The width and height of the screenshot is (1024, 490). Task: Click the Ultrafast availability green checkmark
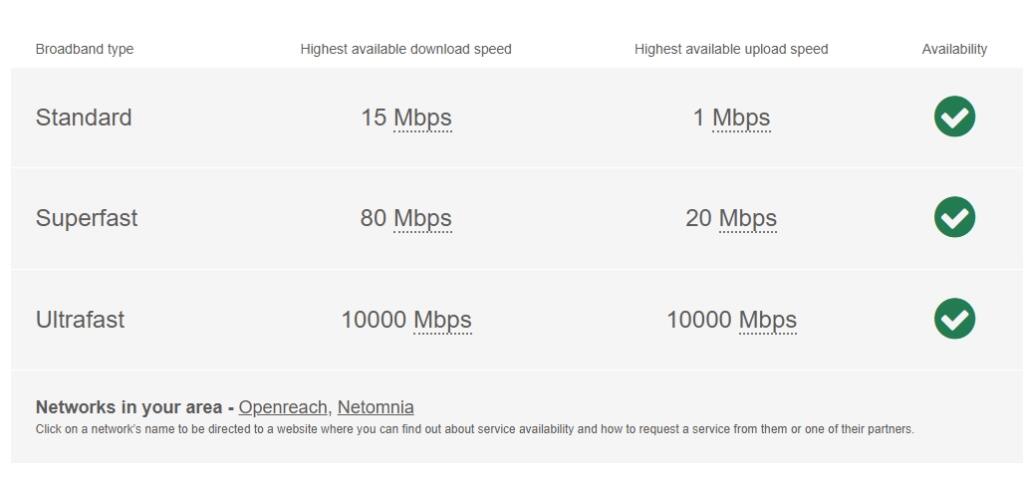[954, 319]
